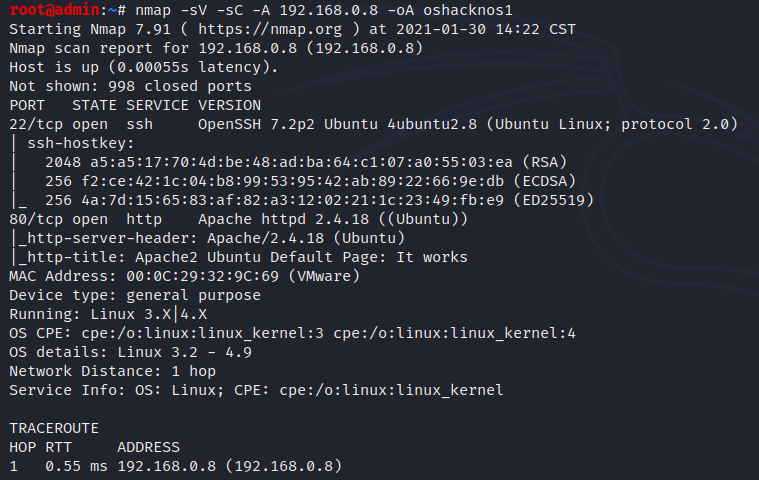This screenshot has width=759, height=480.
Task: Click the root@admin prompt text
Action: [55, 10]
